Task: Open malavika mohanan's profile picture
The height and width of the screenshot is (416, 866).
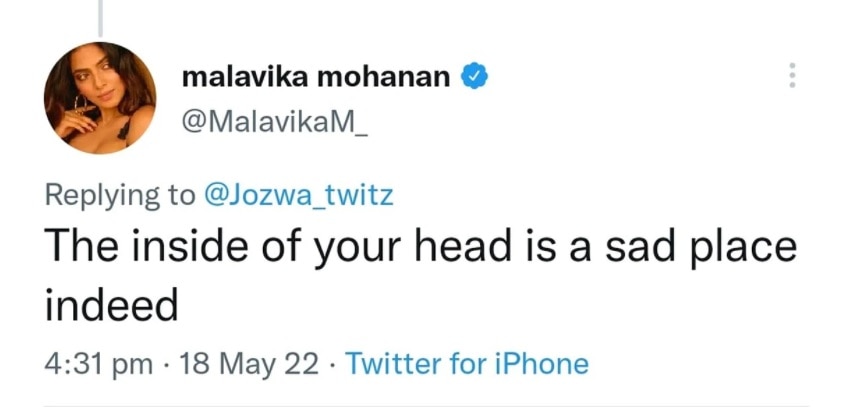Action: tap(100, 98)
